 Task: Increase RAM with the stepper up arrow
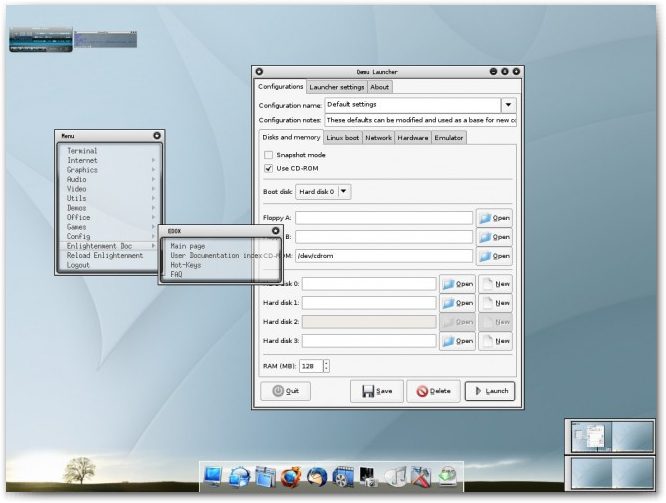point(326,363)
